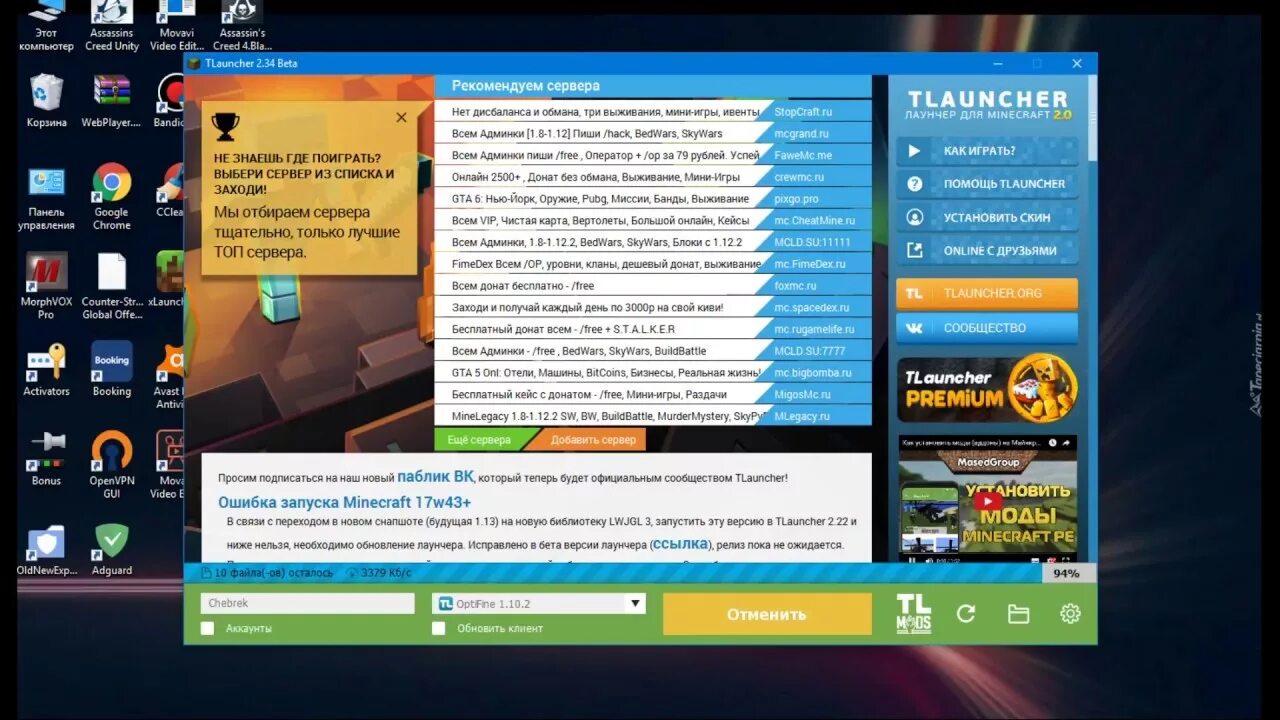
Task: Launch Adguard desktop icon
Action: coord(112,549)
